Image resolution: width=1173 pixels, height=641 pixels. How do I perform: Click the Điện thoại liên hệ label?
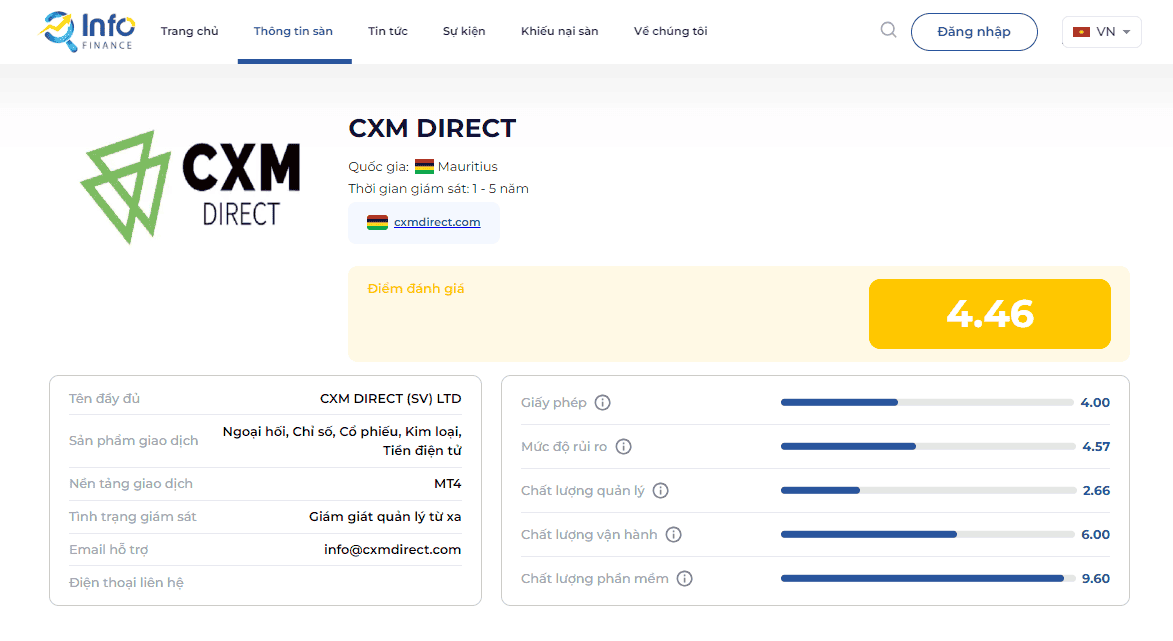click(126, 583)
